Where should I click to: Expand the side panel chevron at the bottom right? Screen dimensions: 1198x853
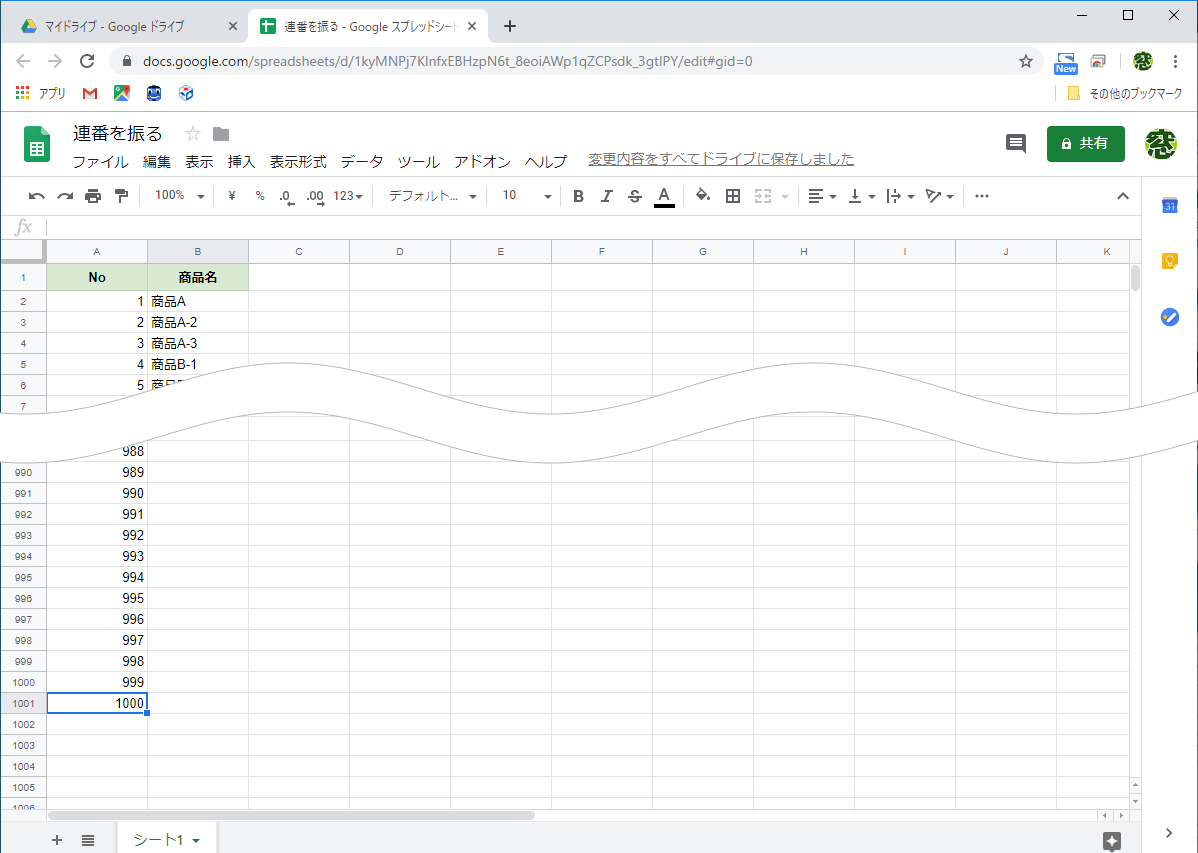coord(1169,833)
